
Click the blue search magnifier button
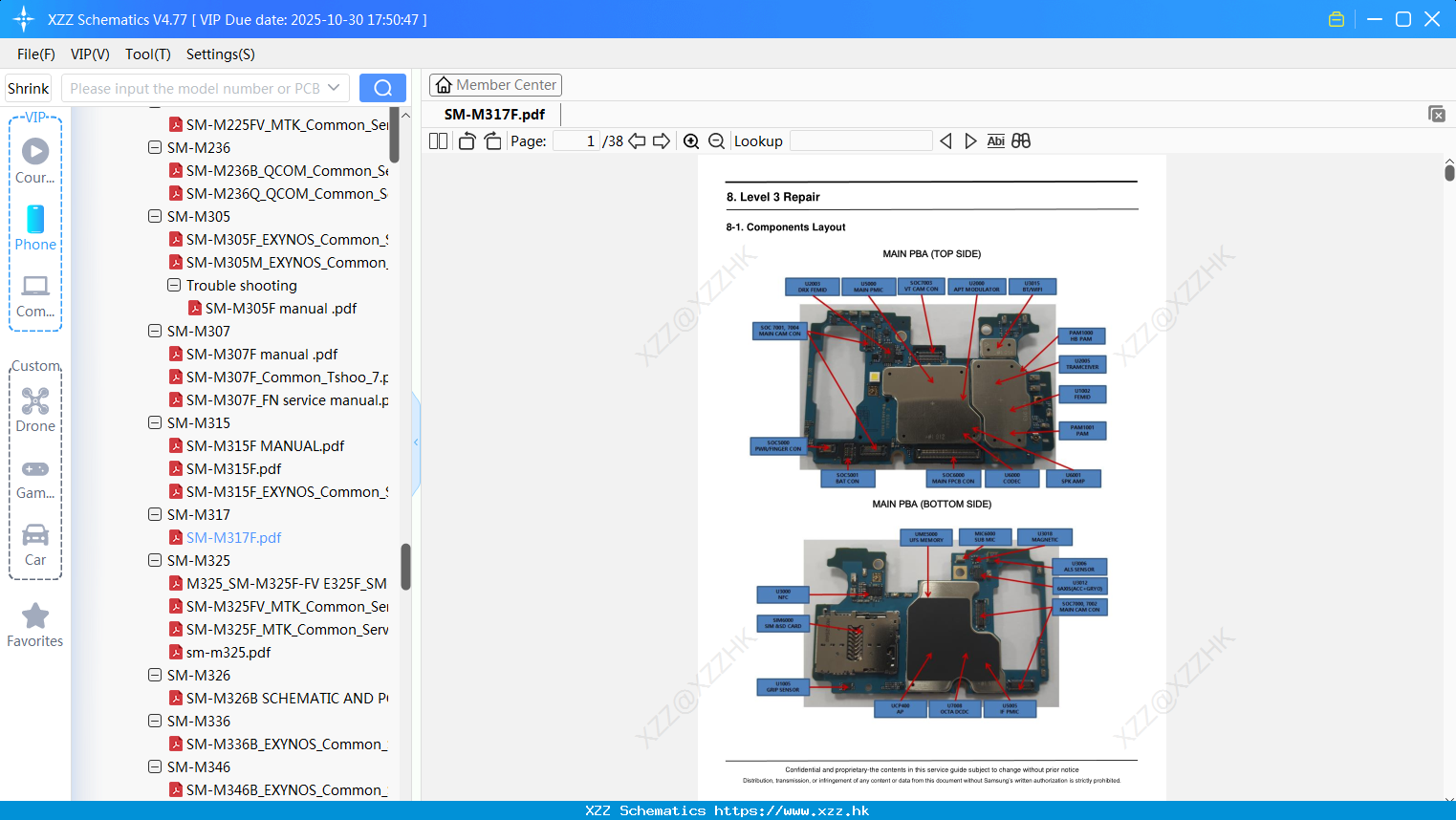(x=382, y=88)
